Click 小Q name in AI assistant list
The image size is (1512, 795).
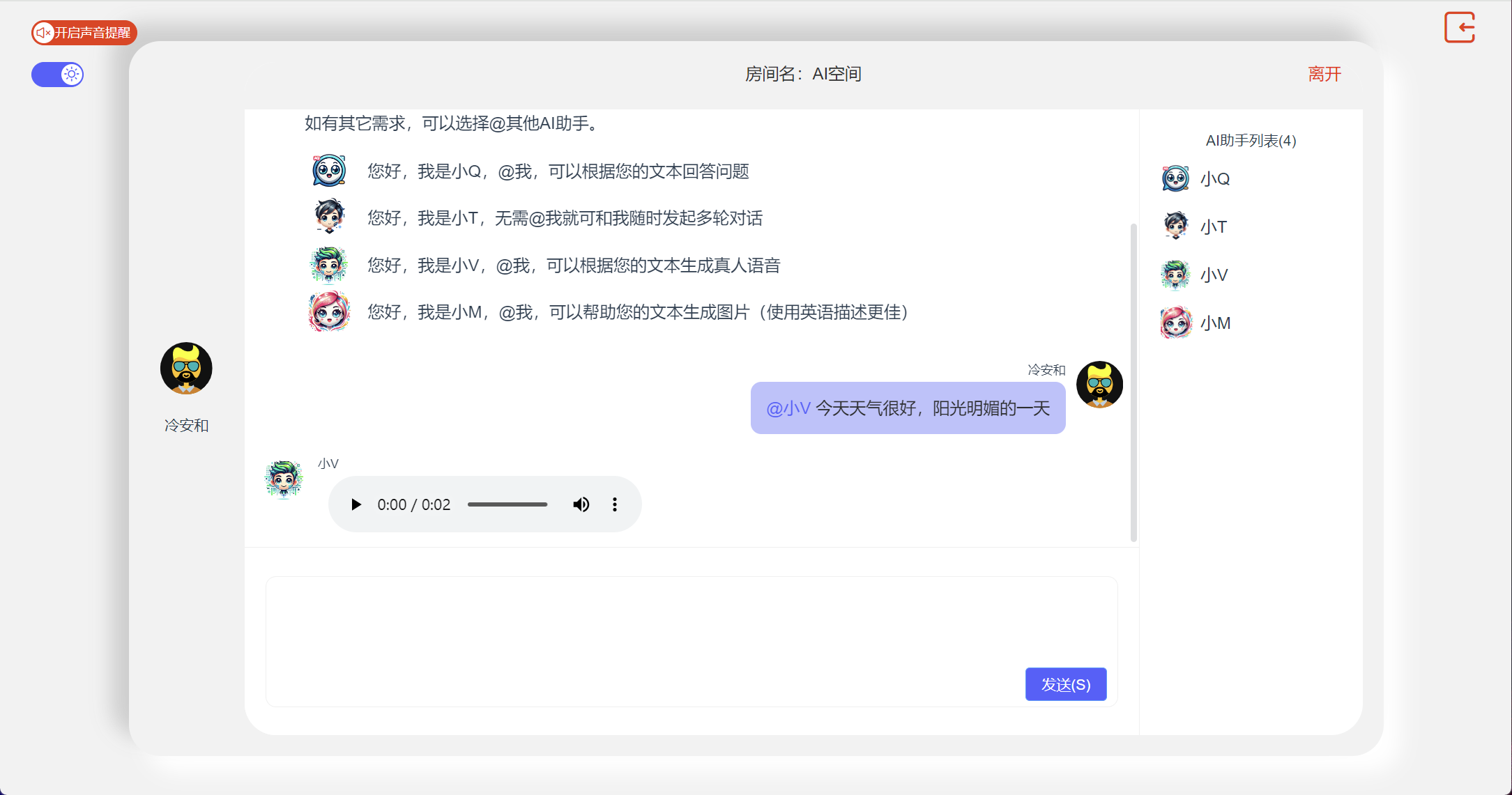pos(1215,179)
